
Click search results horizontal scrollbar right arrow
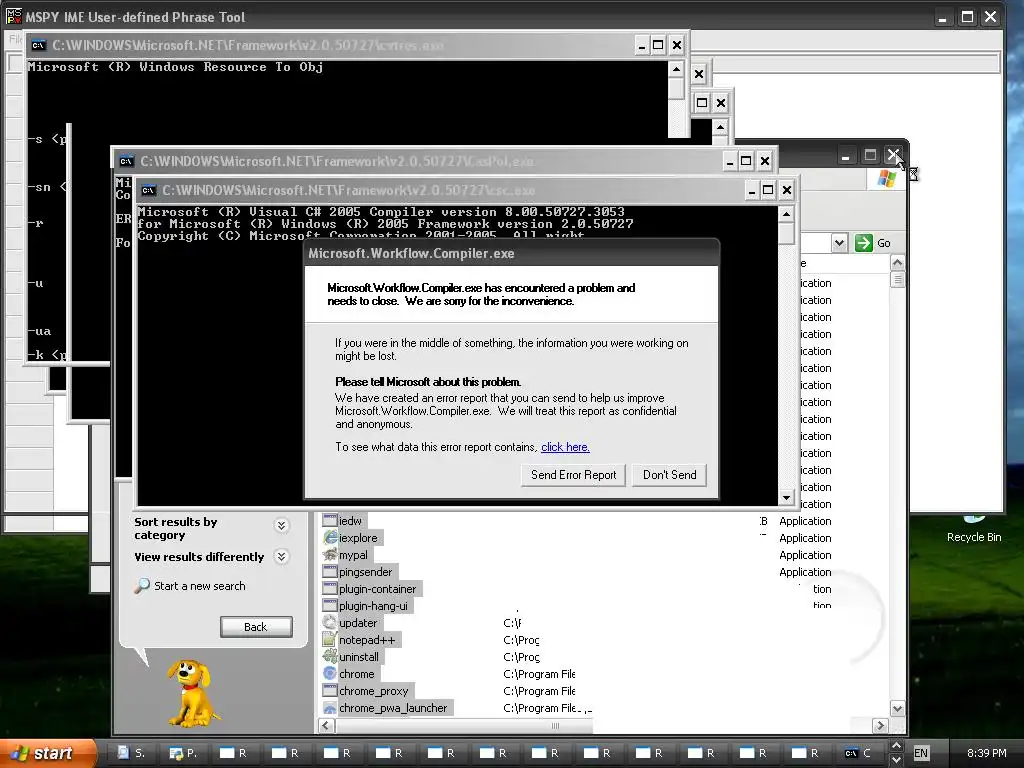click(880, 725)
